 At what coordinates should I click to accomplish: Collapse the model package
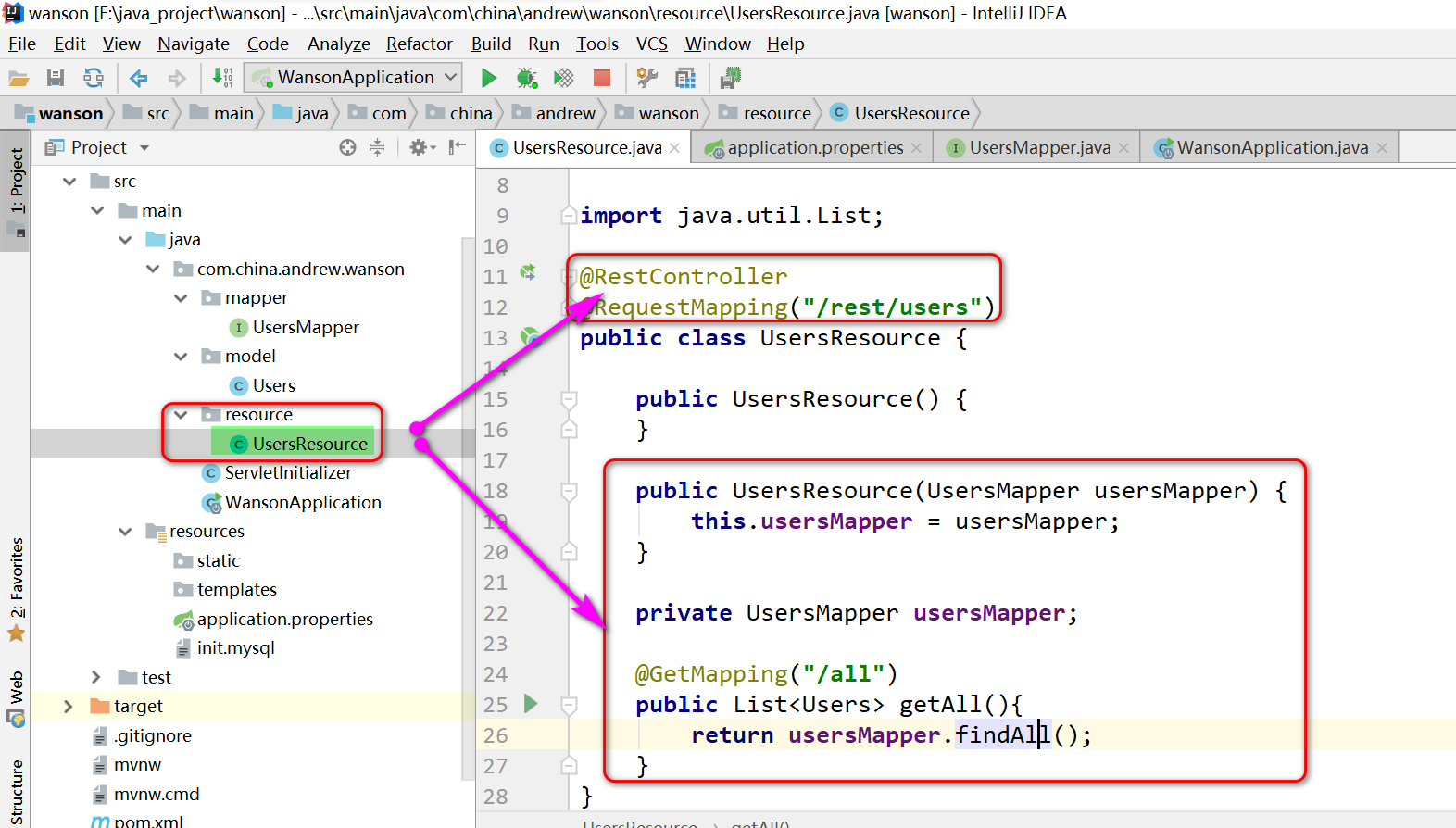181,357
